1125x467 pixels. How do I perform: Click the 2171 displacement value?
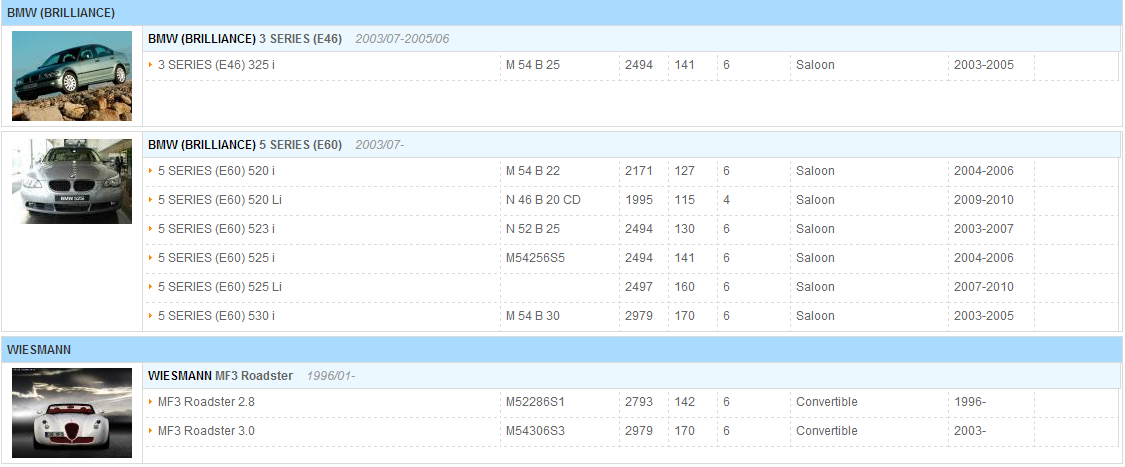coord(639,171)
